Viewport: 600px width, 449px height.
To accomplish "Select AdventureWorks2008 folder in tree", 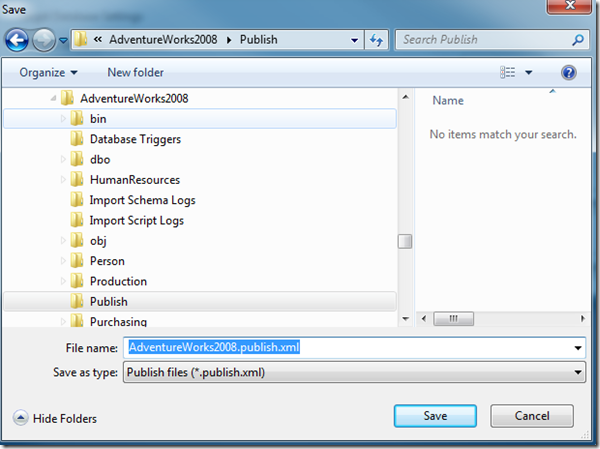I will [x=134, y=99].
